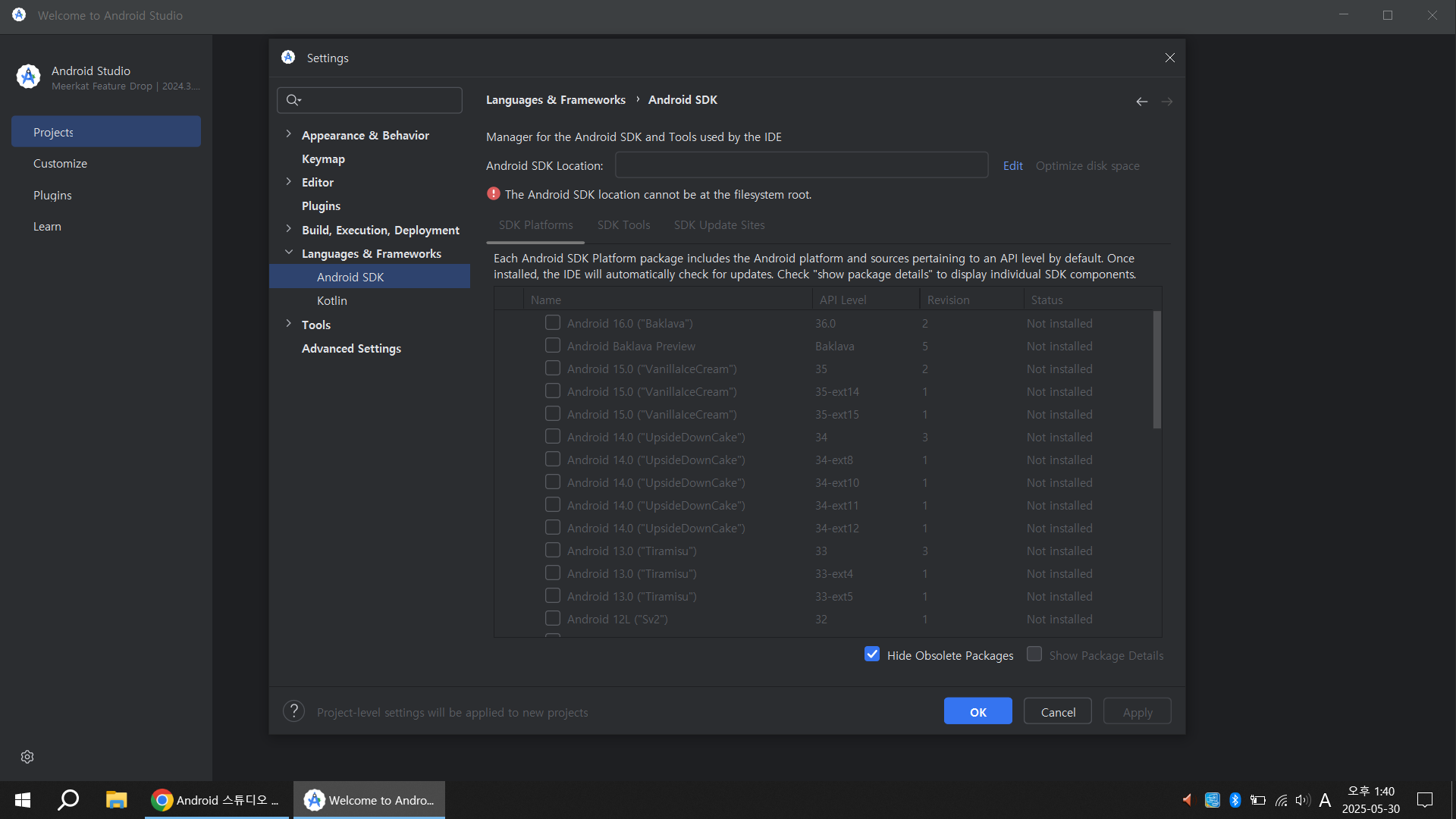The width and height of the screenshot is (1456, 819).
Task: Cancel the Settings dialog
Action: pos(1058,711)
